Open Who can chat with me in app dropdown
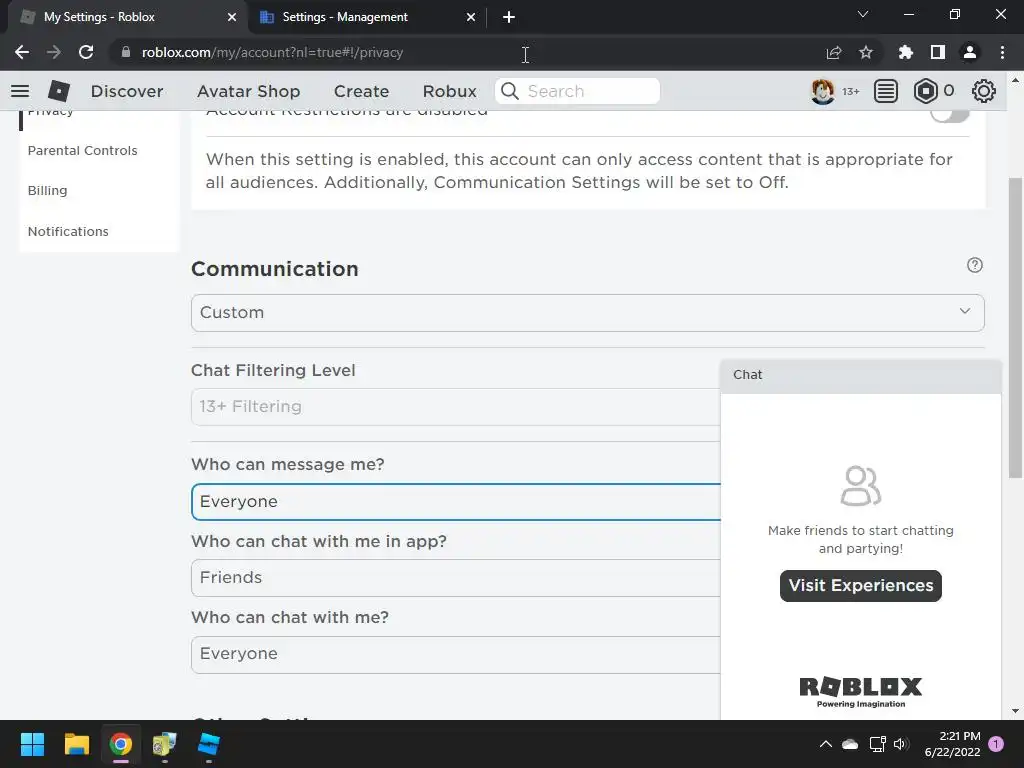 coord(456,578)
